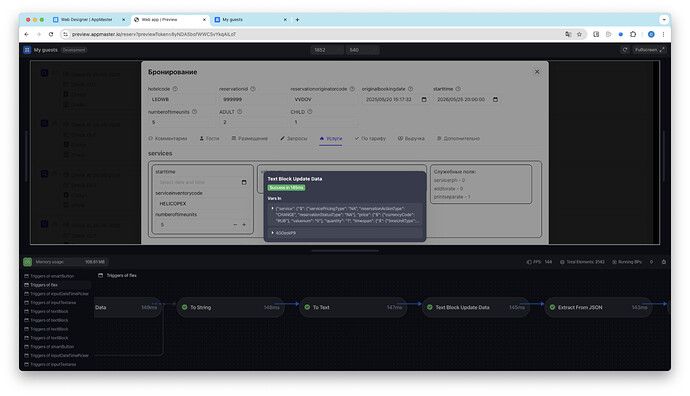Open the Размещение tab
This screenshot has height=396, width=690.
tap(250, 139)
